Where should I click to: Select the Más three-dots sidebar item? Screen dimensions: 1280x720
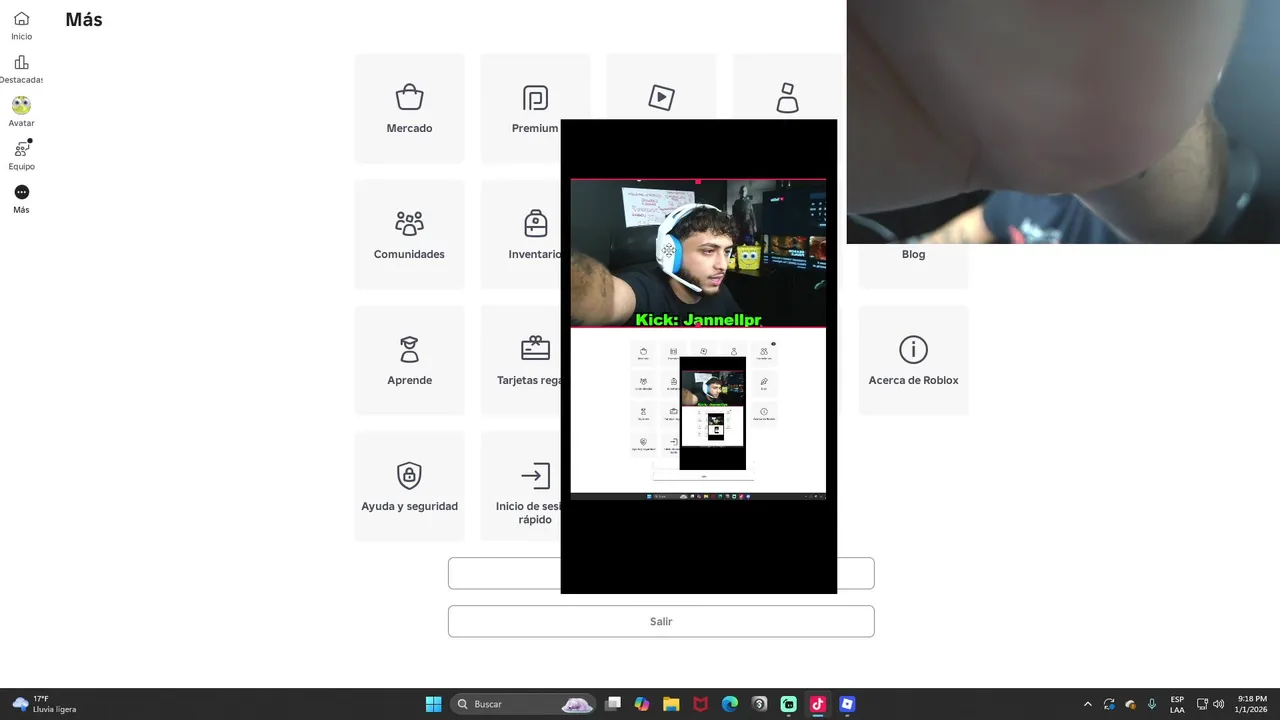tap(21, 198)
